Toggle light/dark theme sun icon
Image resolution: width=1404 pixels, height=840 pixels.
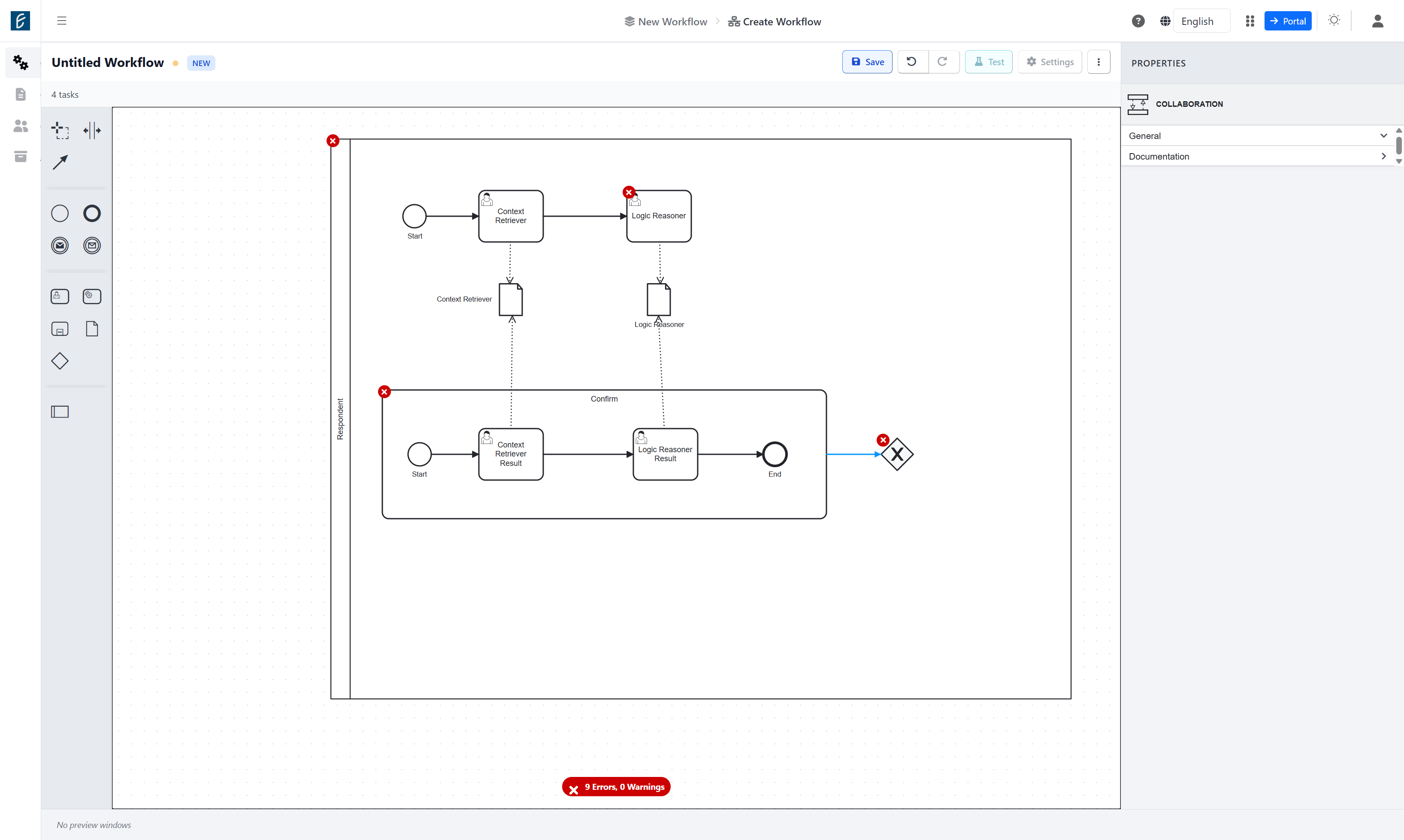pyautogui.click(x=1334, y=20)
